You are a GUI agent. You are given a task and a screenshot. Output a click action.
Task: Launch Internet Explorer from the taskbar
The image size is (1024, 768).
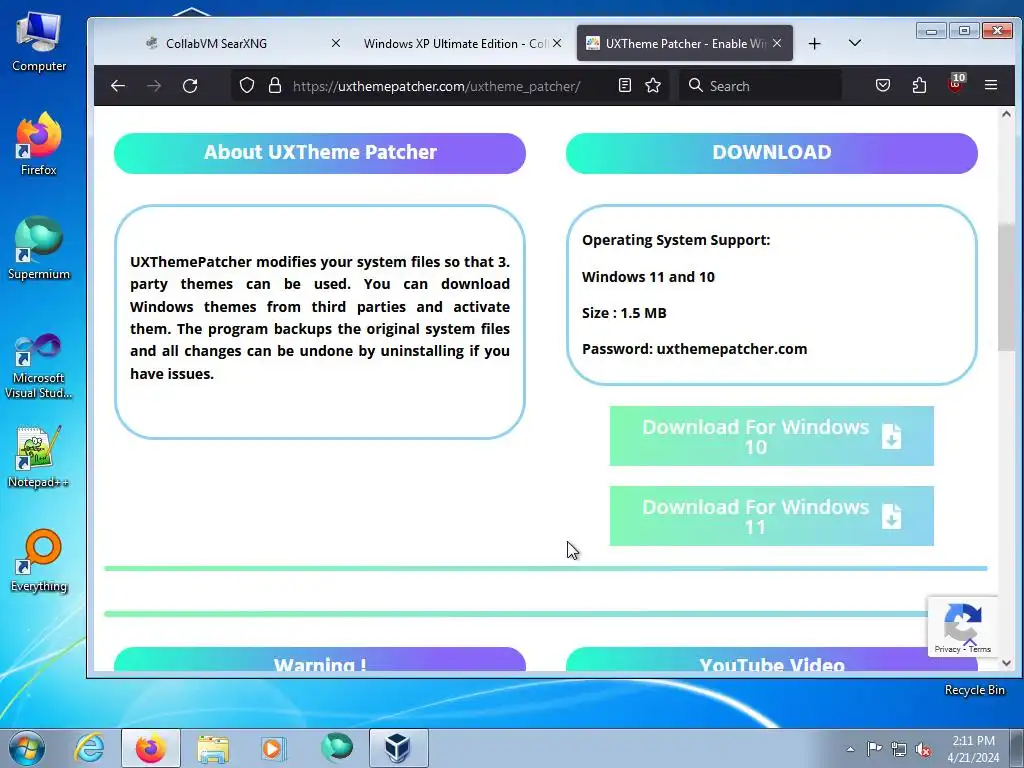(x=89, y=748)
